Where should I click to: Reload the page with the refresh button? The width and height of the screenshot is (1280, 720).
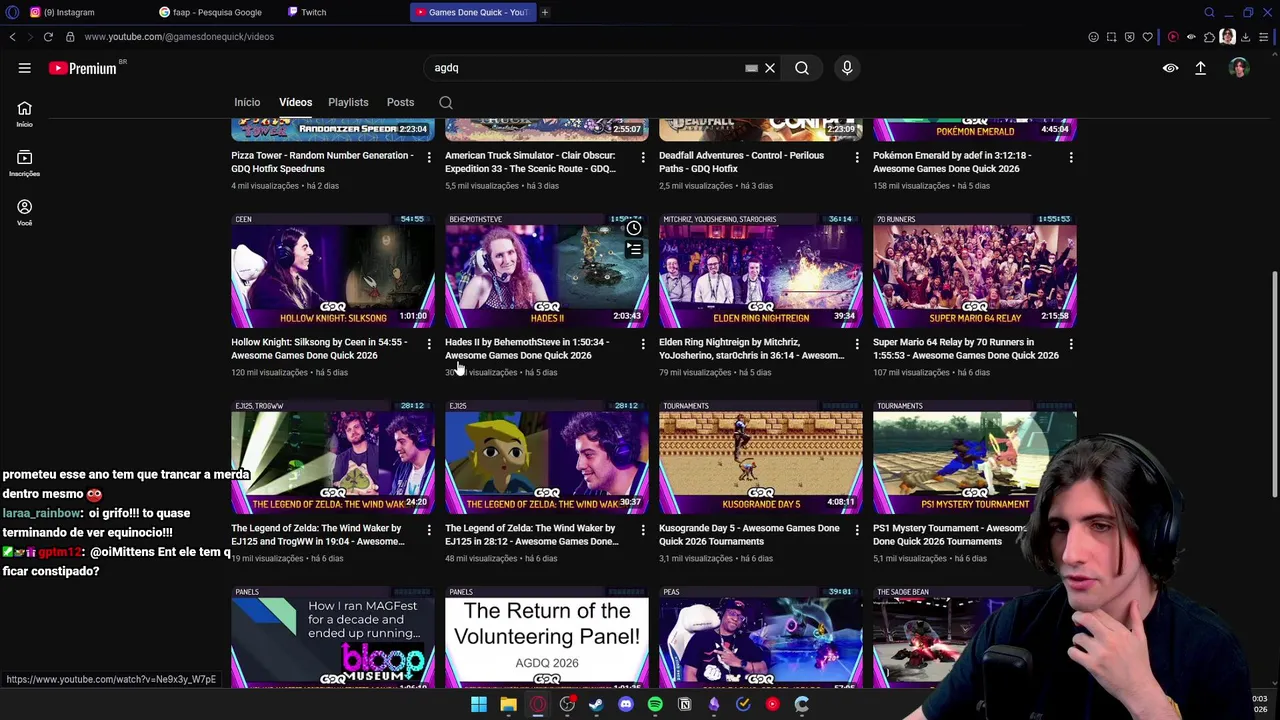(x=48, y=37)
